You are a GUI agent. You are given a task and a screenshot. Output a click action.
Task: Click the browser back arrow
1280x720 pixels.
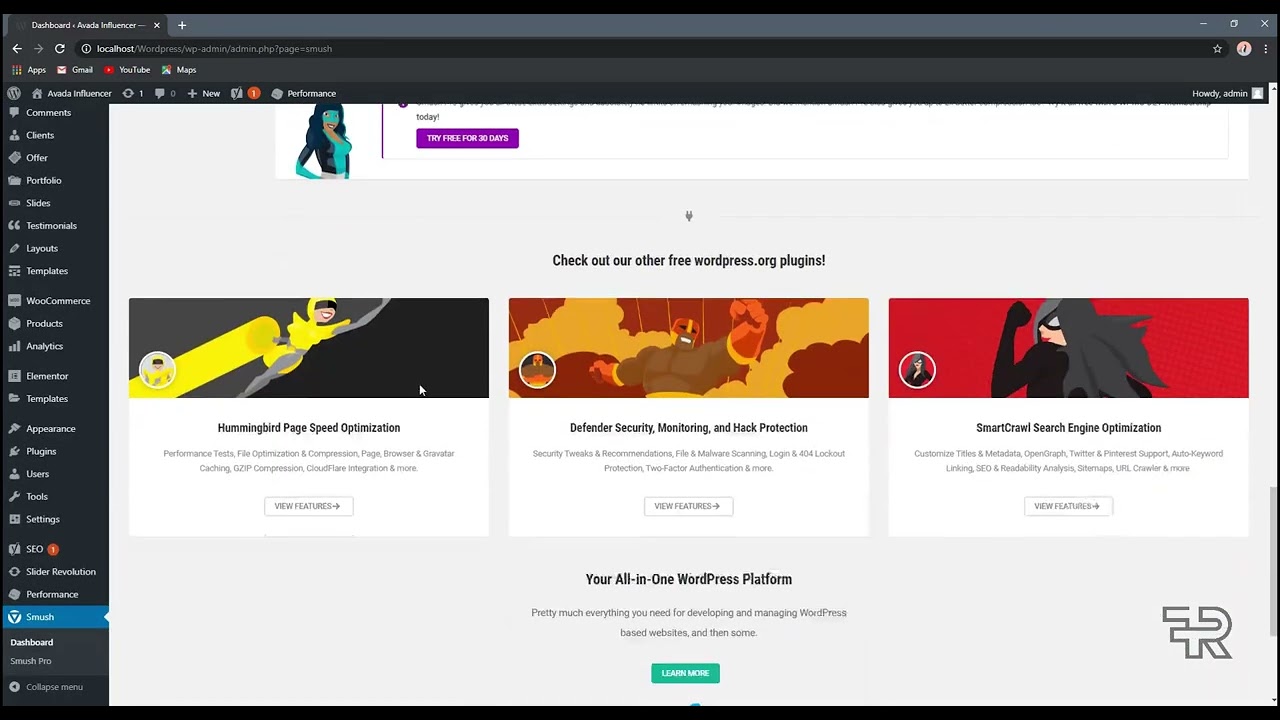click(17, 48)
